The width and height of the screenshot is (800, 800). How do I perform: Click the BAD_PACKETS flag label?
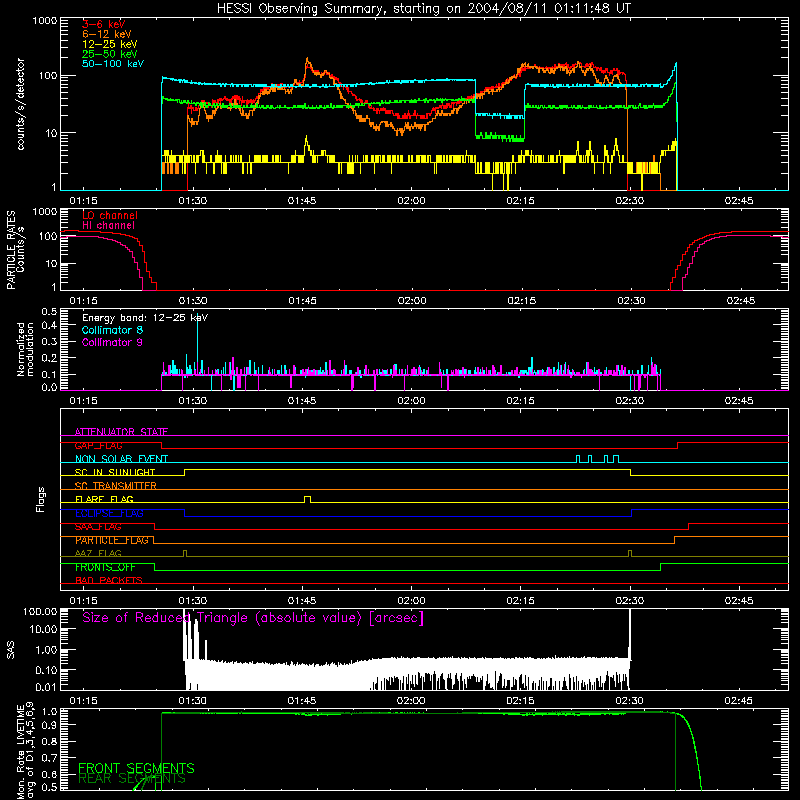coord(109,580)
